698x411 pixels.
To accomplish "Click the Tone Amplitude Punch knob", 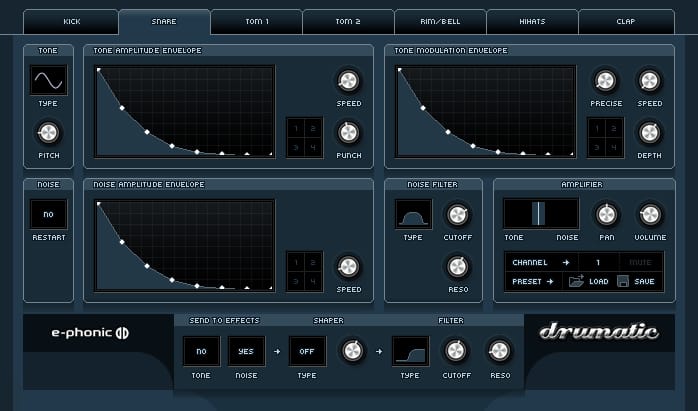I will pos(348,132).
